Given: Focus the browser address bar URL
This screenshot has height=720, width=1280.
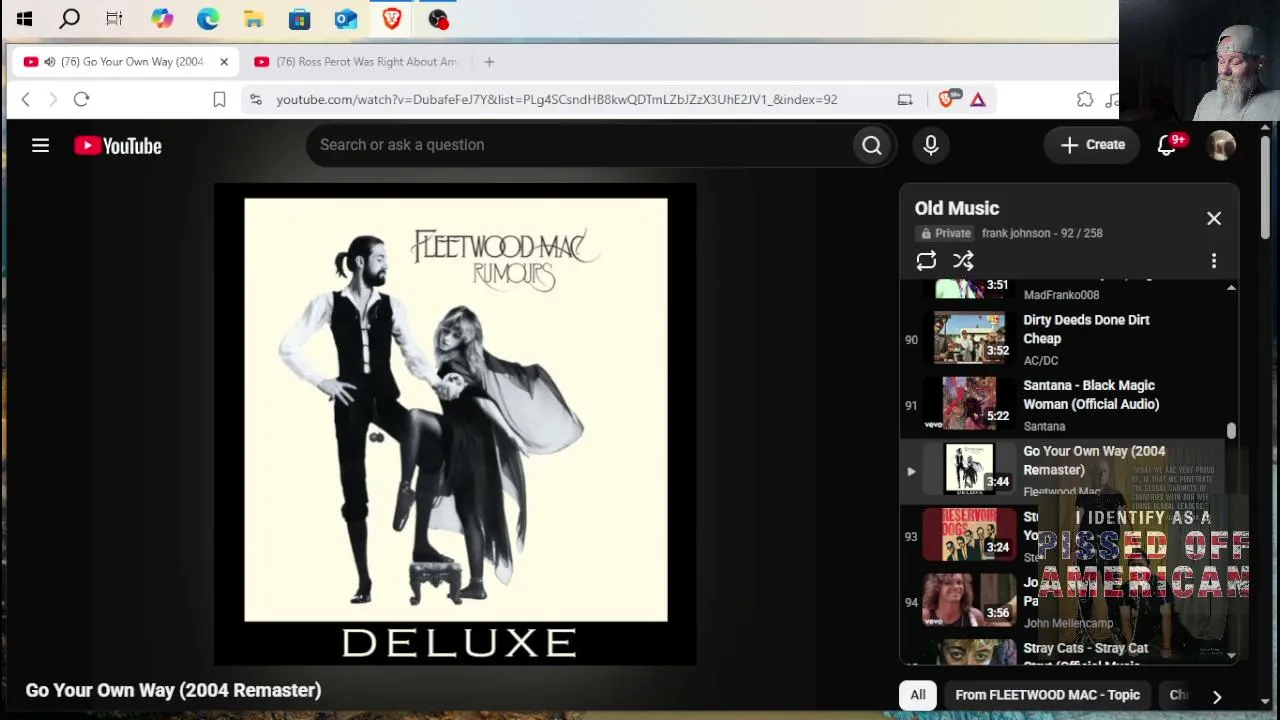Looking at the screenshot, I should (x=556, y=99).
